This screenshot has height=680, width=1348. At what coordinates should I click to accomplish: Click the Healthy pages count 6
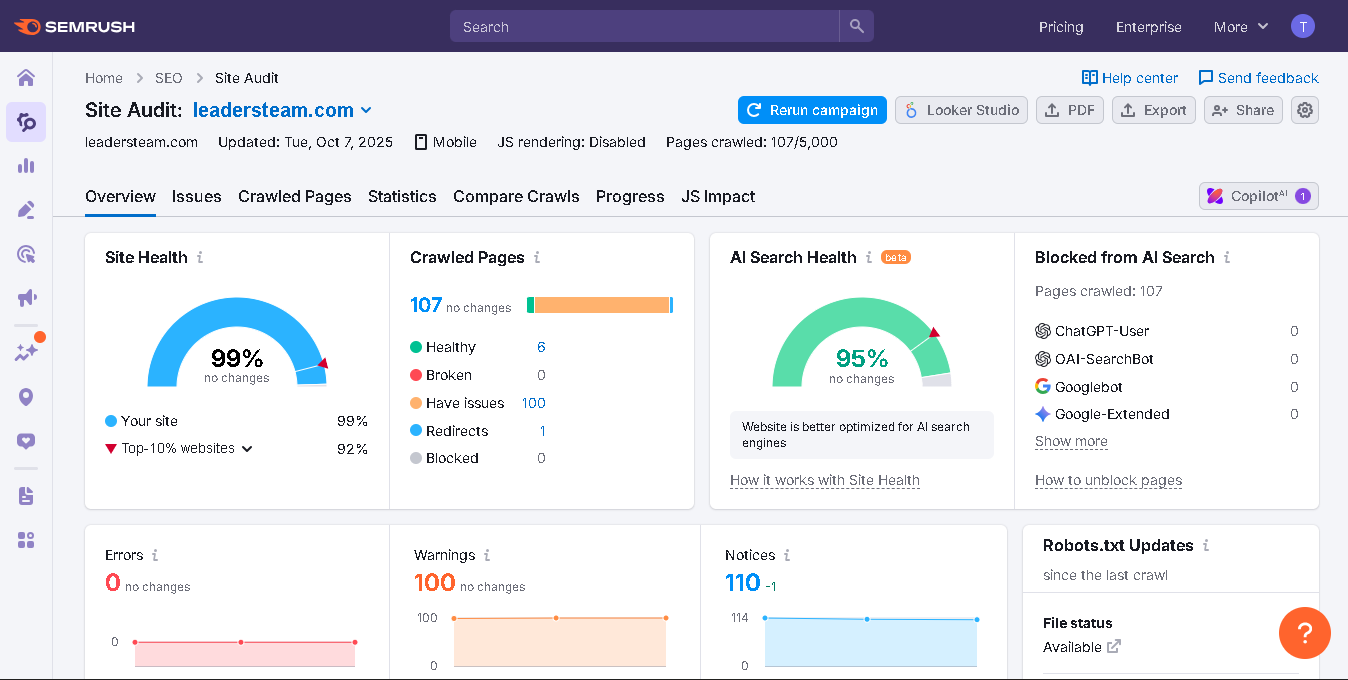pyautogui.click(x=541, y=347)
